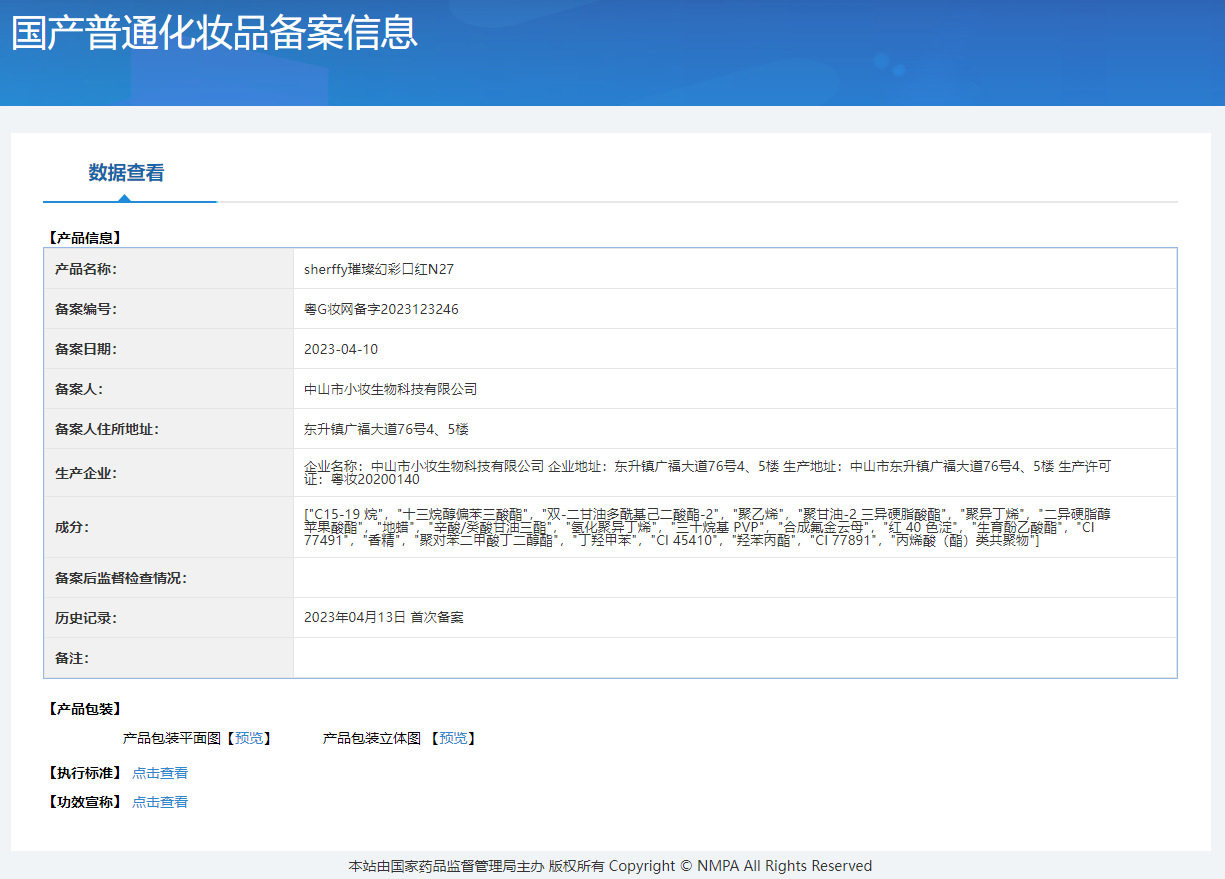Preview the 产品包装立体图 image

click(x=453, y=738)
